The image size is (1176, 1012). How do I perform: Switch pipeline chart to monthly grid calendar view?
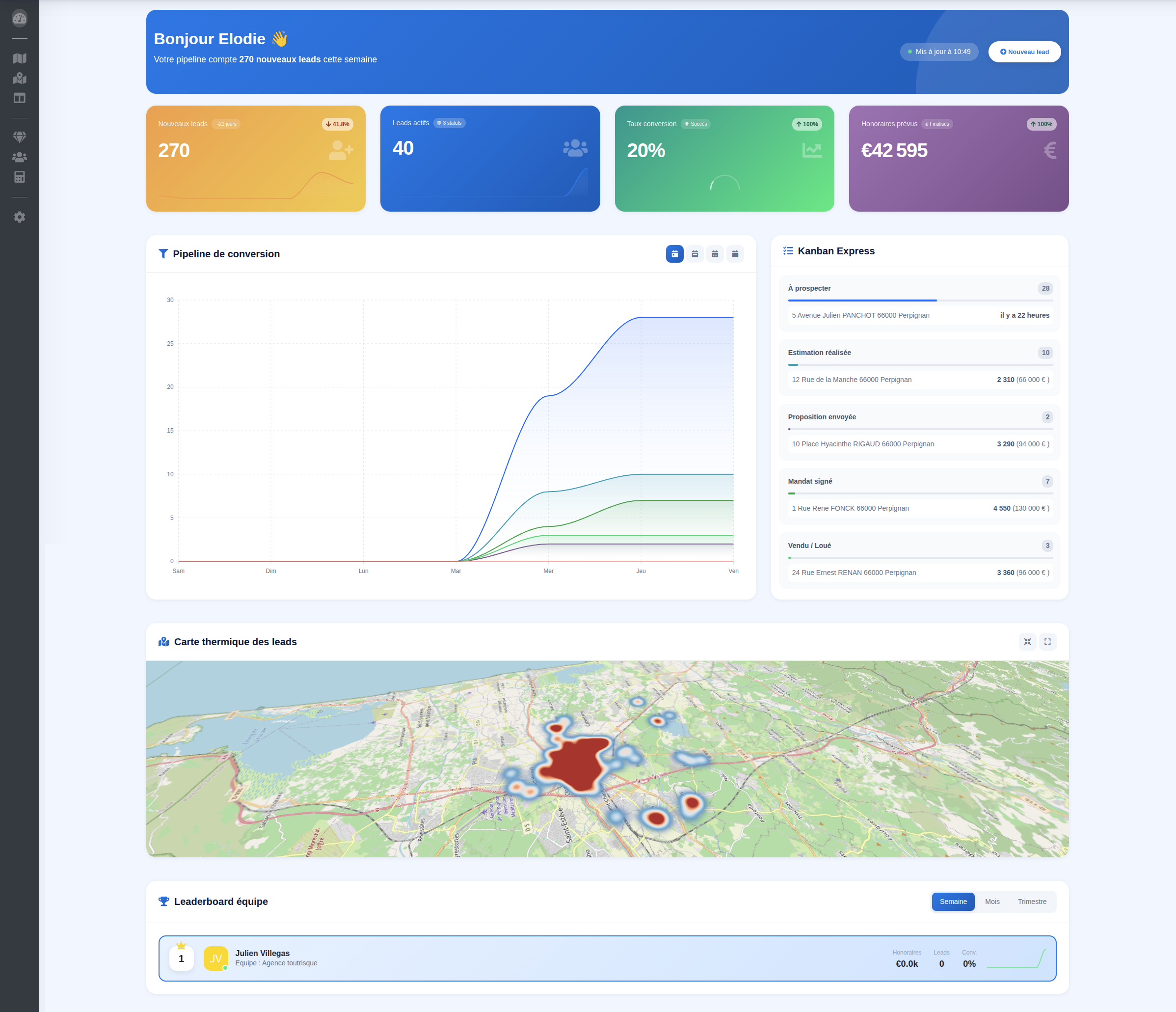click(715, 254)
